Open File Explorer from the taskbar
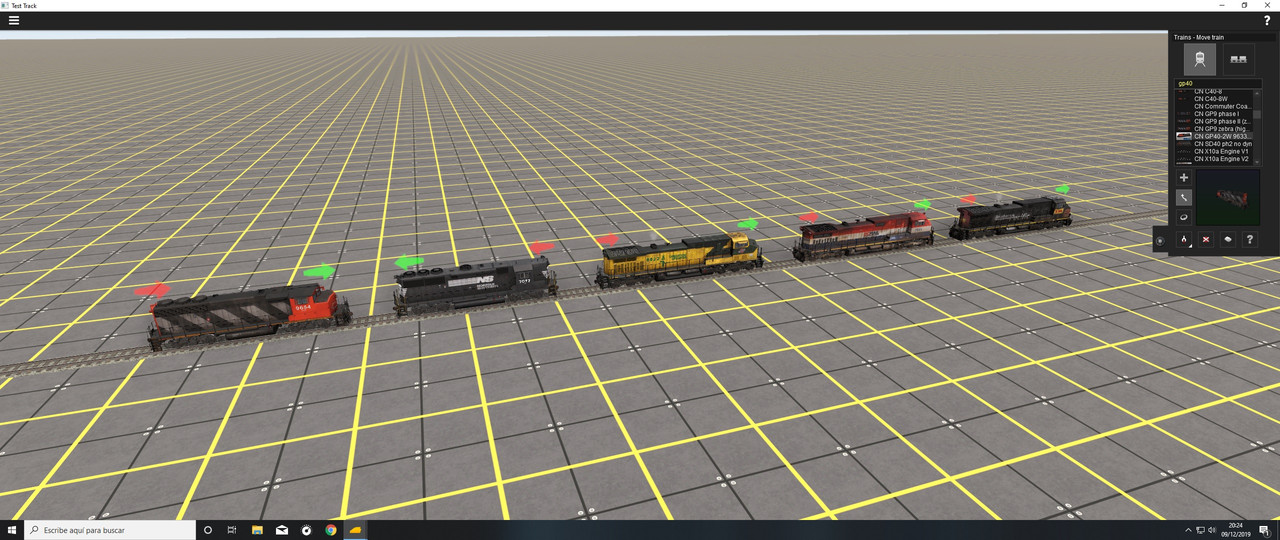Screen dimensions: 1280x540 pos(257,530)
